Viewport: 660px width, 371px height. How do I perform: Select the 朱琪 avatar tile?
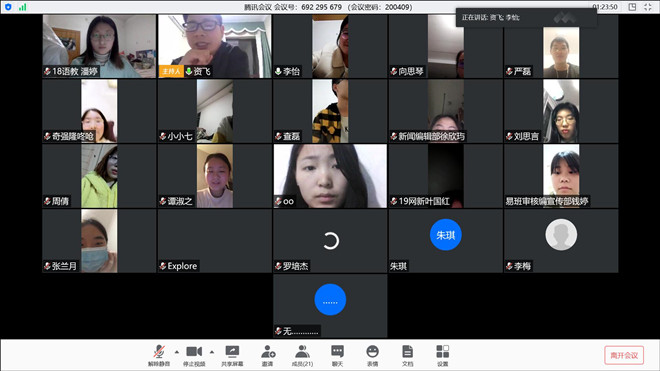coord(445,241)
